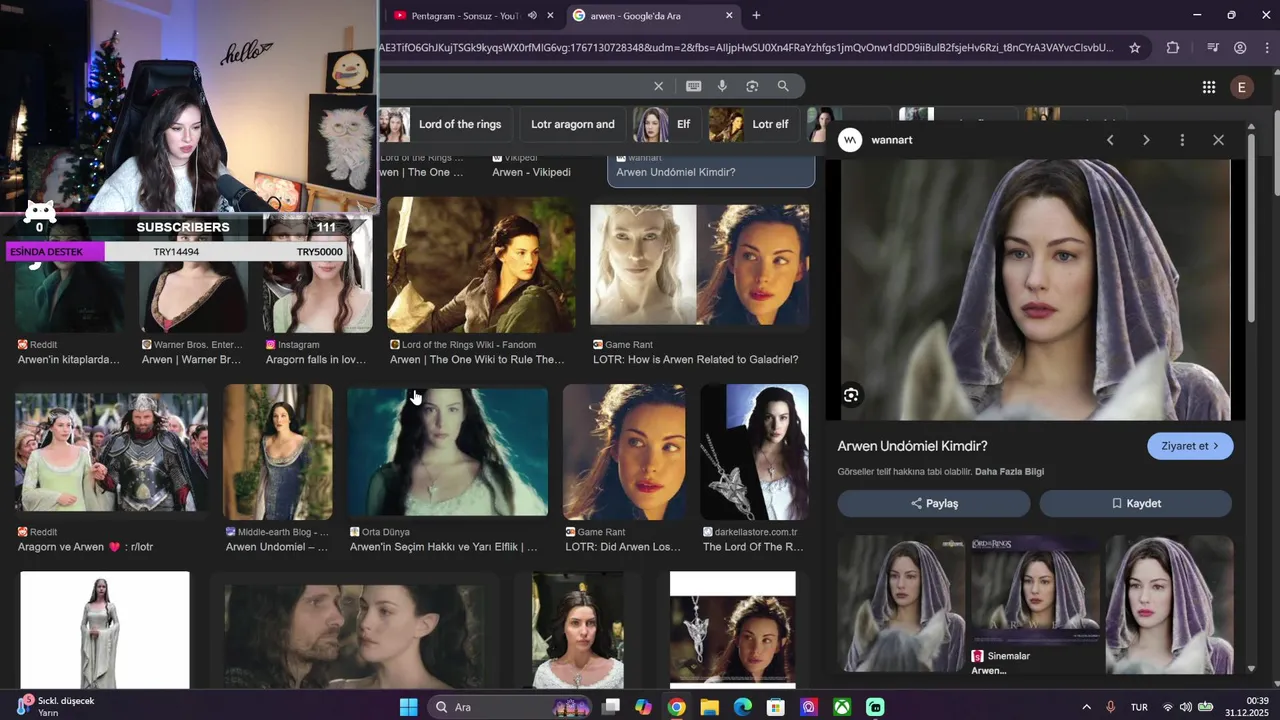Apply the Lotr elf filter chip
The width and height of the screenshot is (1280, 720).
[755, 125]
